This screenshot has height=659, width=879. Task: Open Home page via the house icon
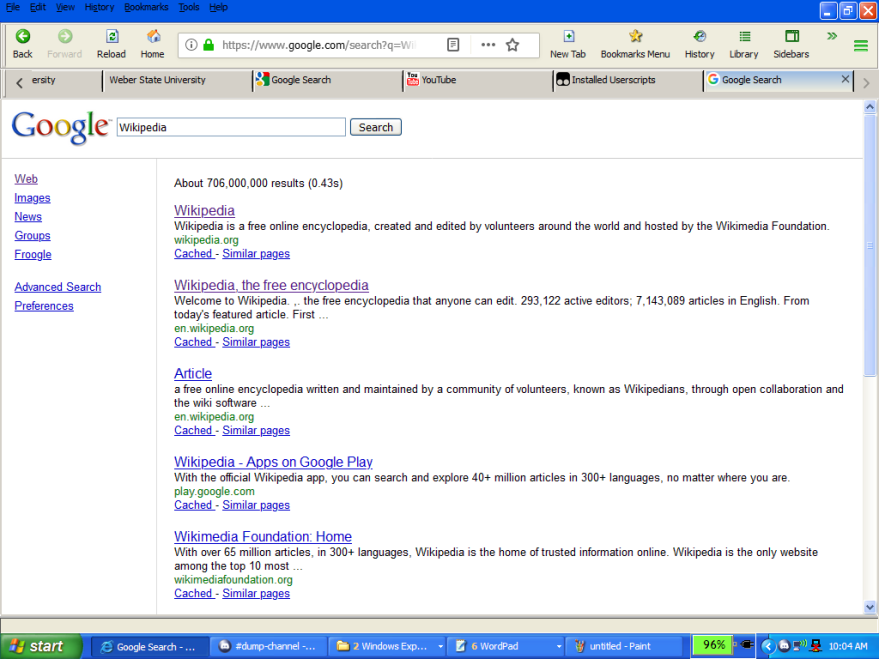[x=153, y=36]
